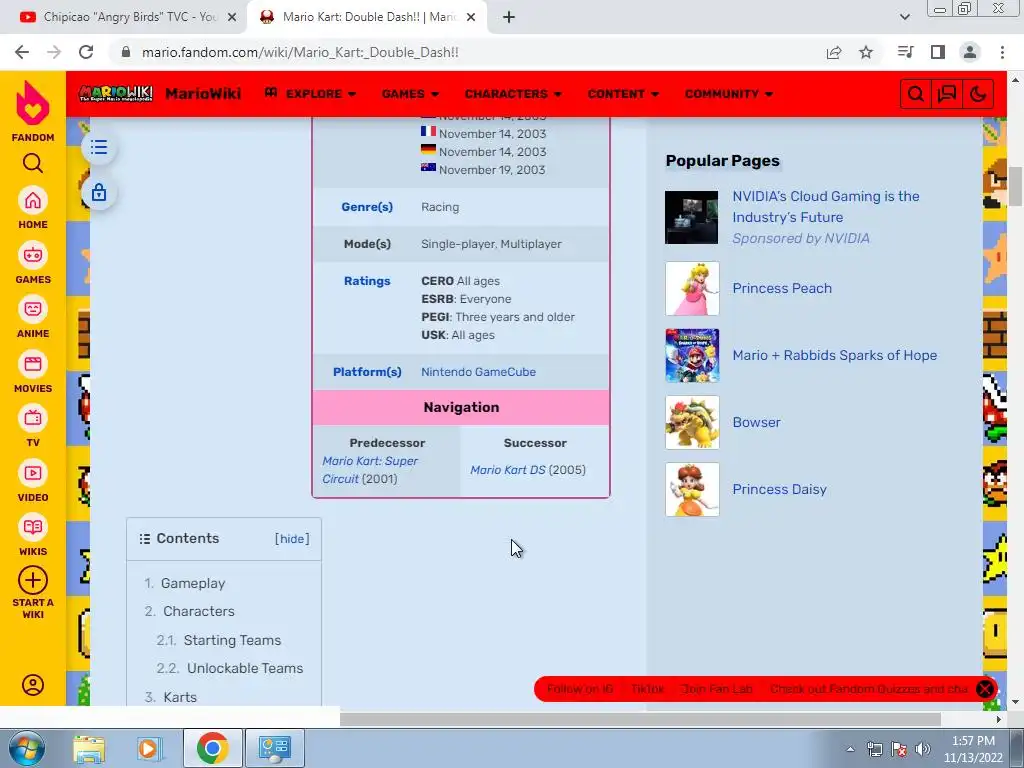Click the MarioWiki title link
Screen dimensions: 1024x768
203,94
